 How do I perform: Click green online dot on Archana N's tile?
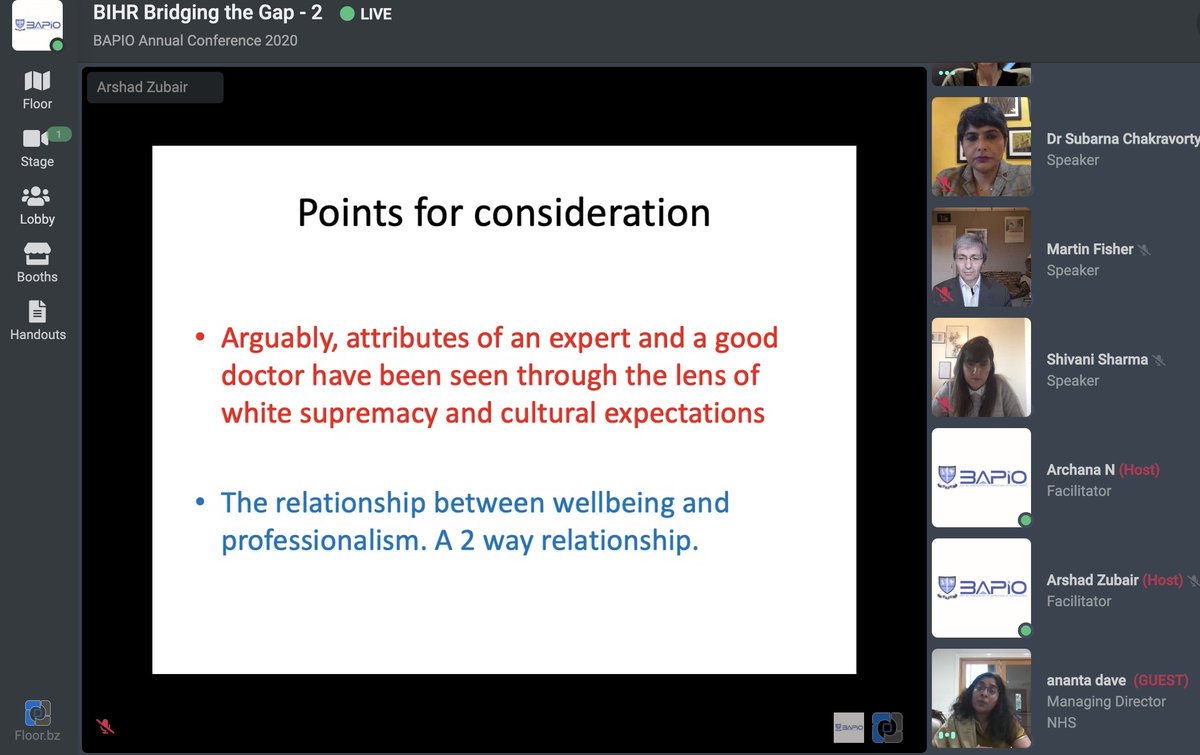tap(1024, 520)
